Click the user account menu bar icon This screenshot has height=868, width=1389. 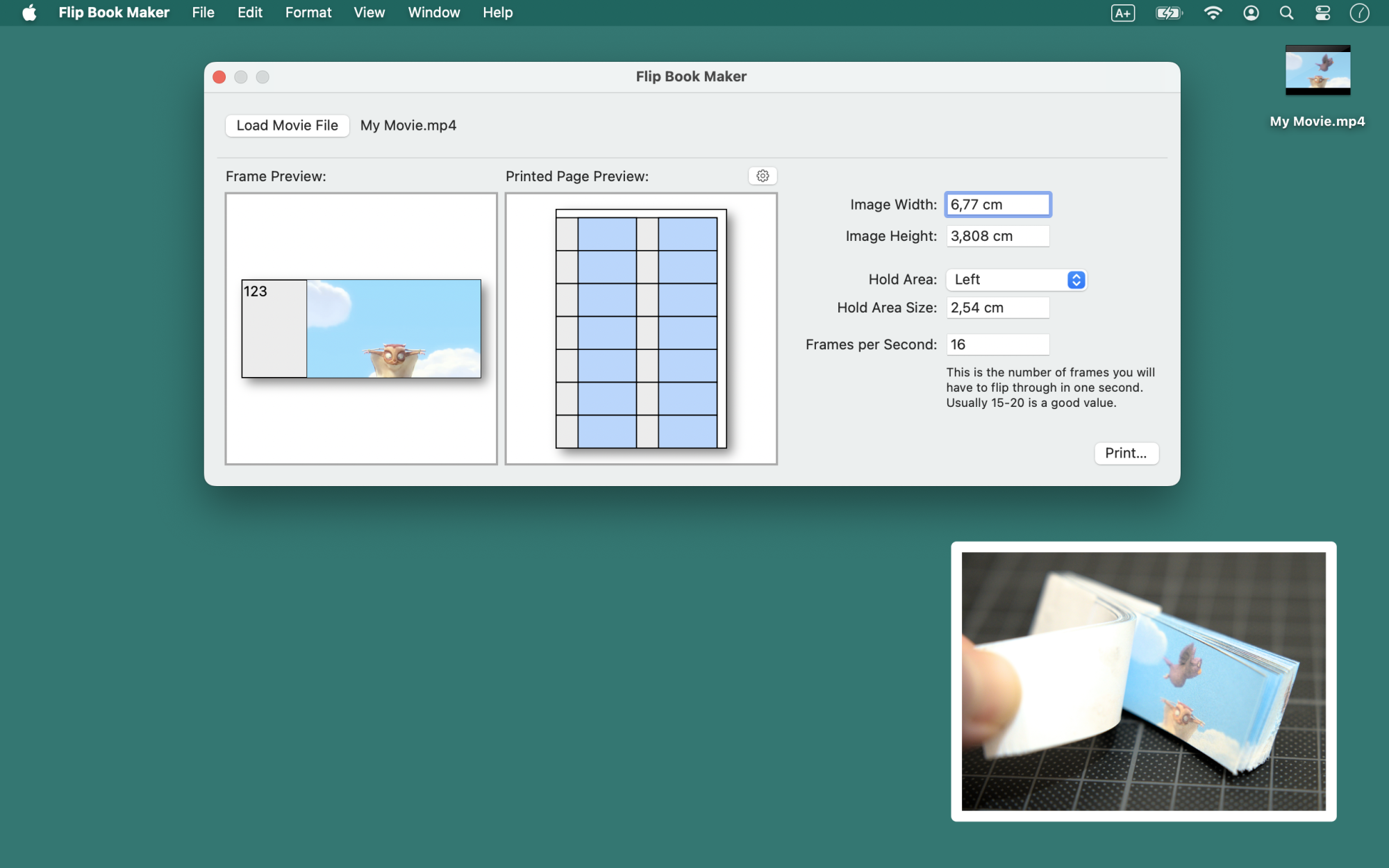click(x=1251, y=12)
